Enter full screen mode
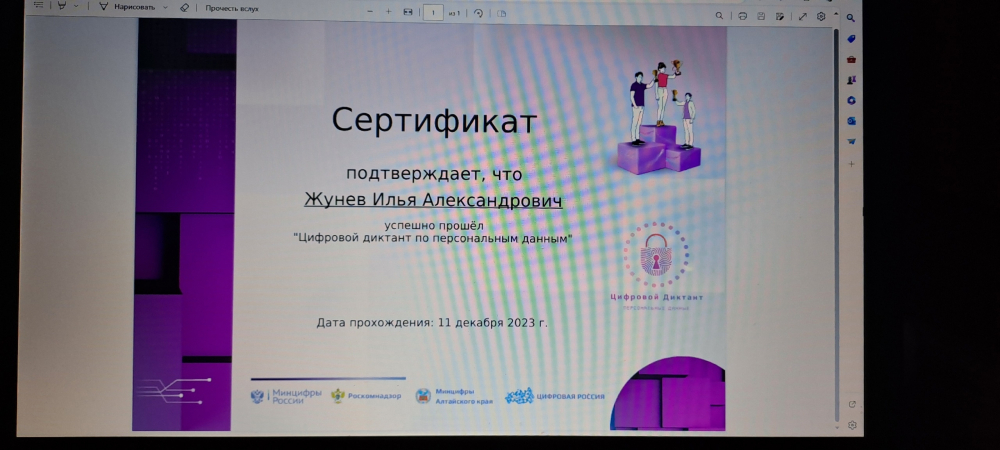This screenshot has width=1000, height=450. (802, 16)
